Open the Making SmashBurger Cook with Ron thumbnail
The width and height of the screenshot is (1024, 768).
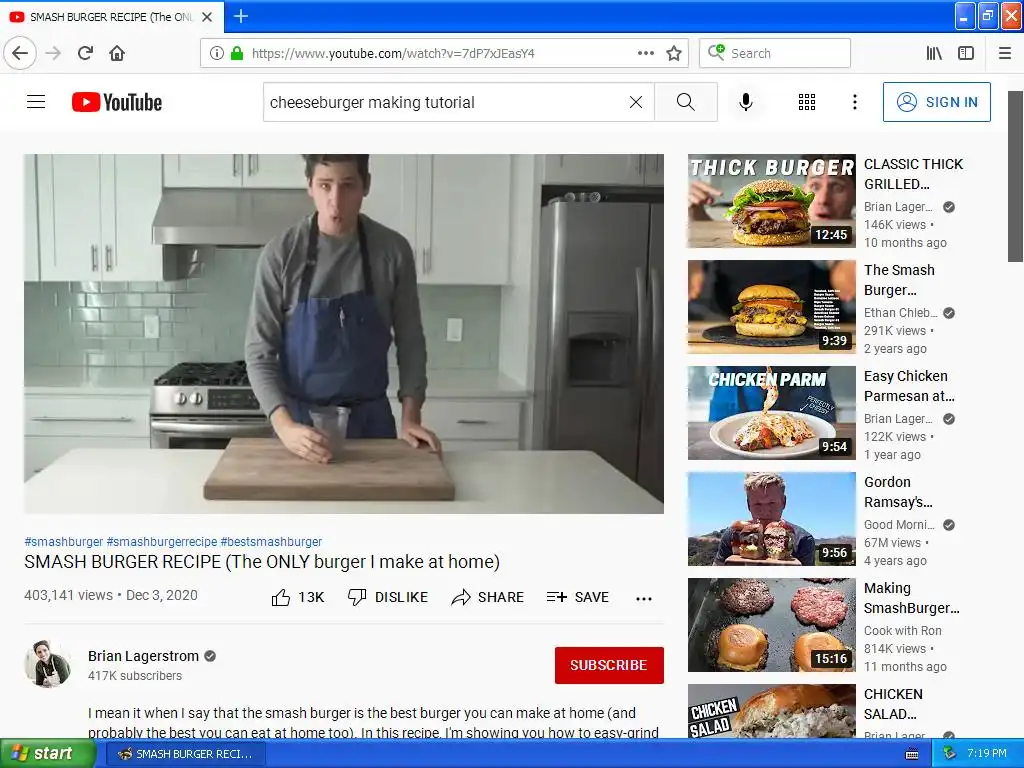[771, 625]
